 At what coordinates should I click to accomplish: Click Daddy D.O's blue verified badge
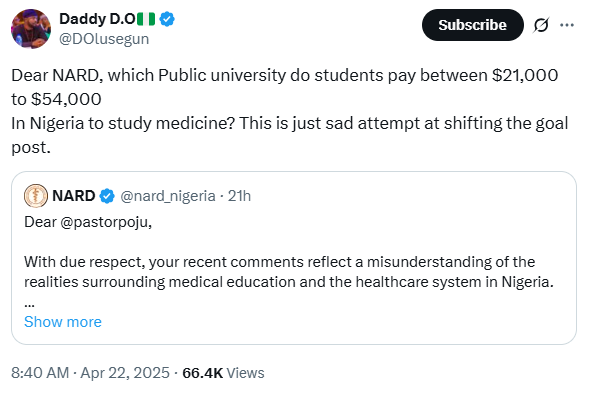click(167, 19)
